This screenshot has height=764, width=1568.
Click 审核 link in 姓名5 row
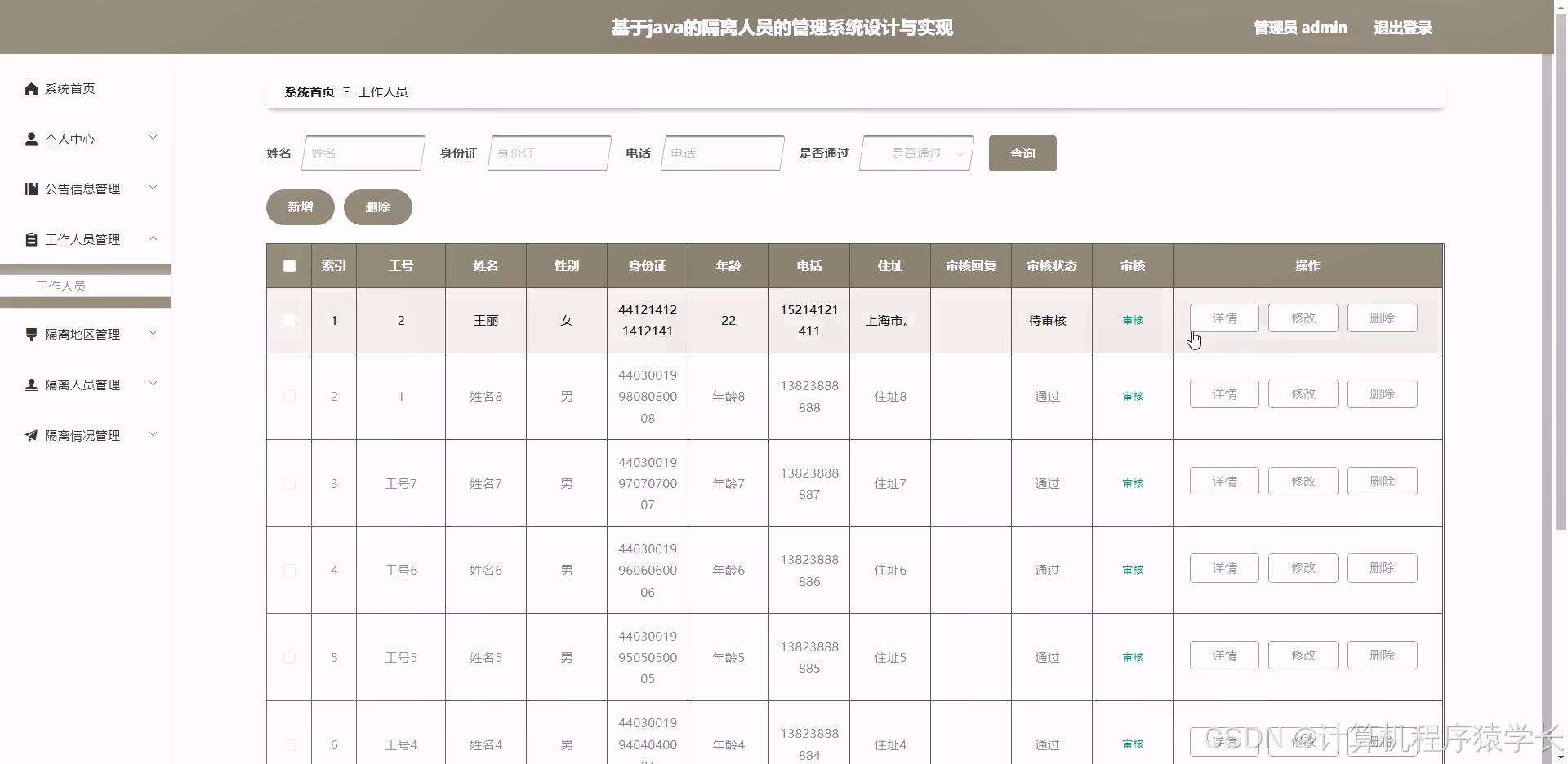click(x=1133, y=657)
